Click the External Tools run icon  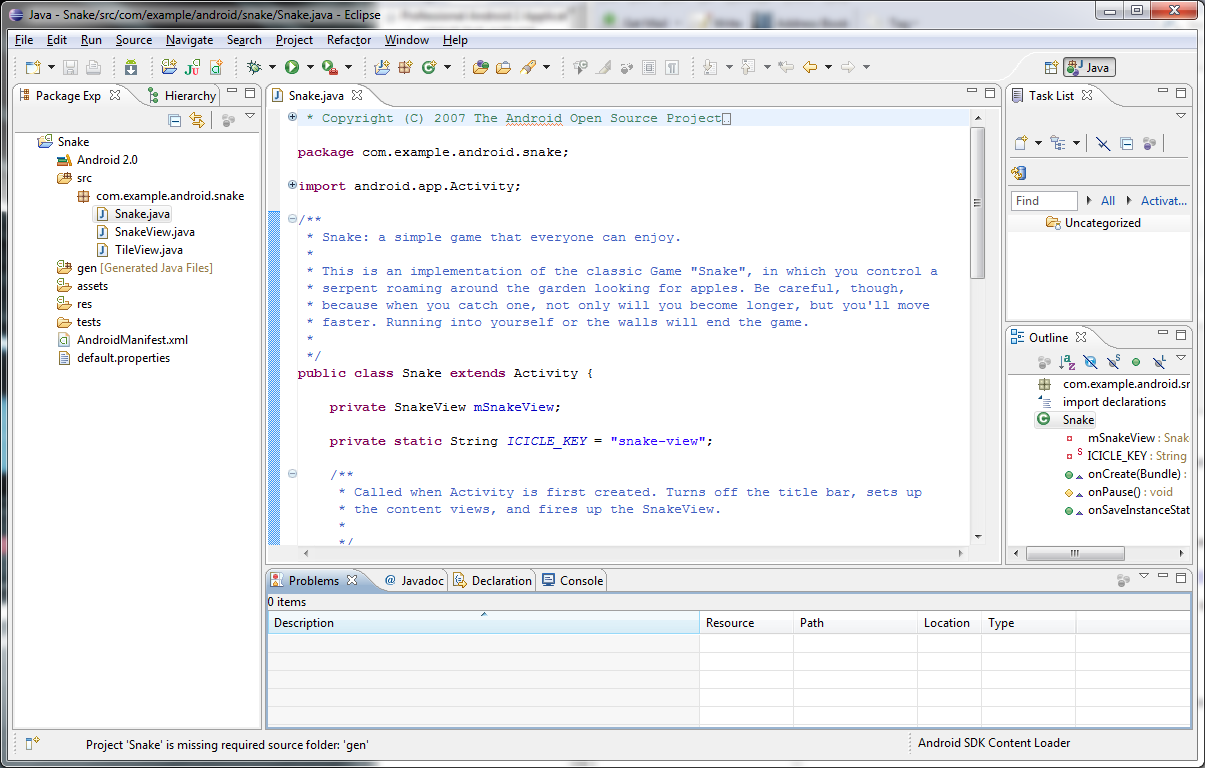330,67
